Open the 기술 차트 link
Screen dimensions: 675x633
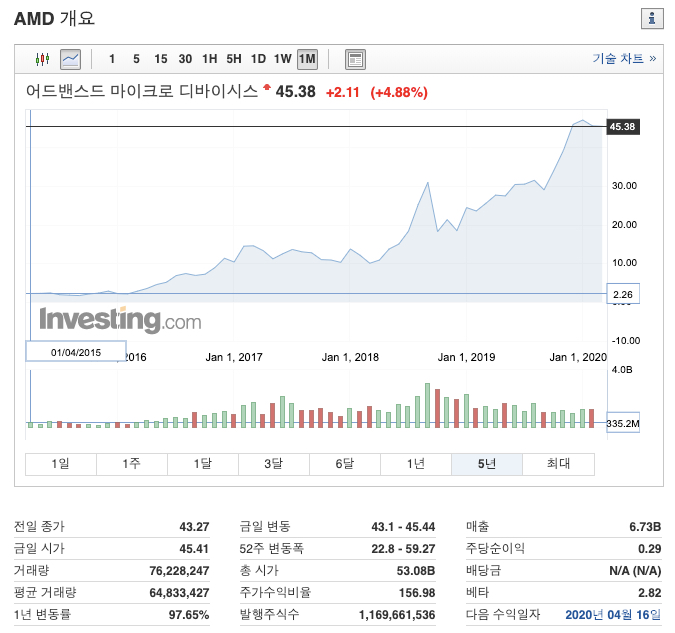coord(624,59)
